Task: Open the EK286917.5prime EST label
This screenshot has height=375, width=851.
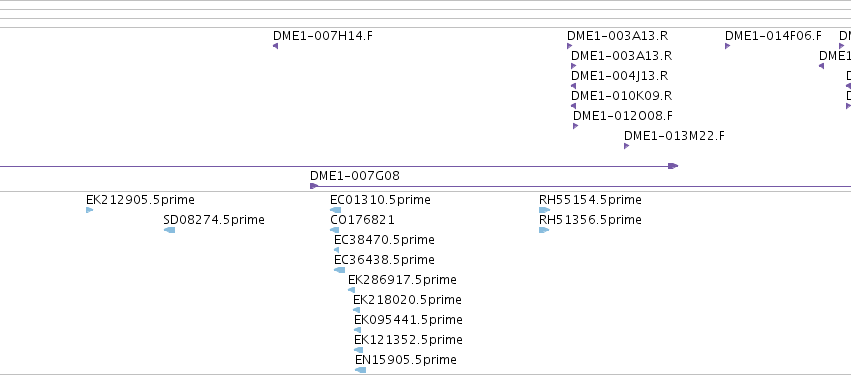Action: tap(402, 281)
